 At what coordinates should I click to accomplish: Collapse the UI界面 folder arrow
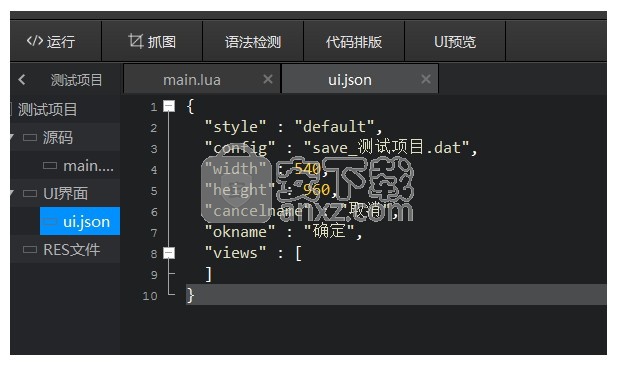coord(12,193)
